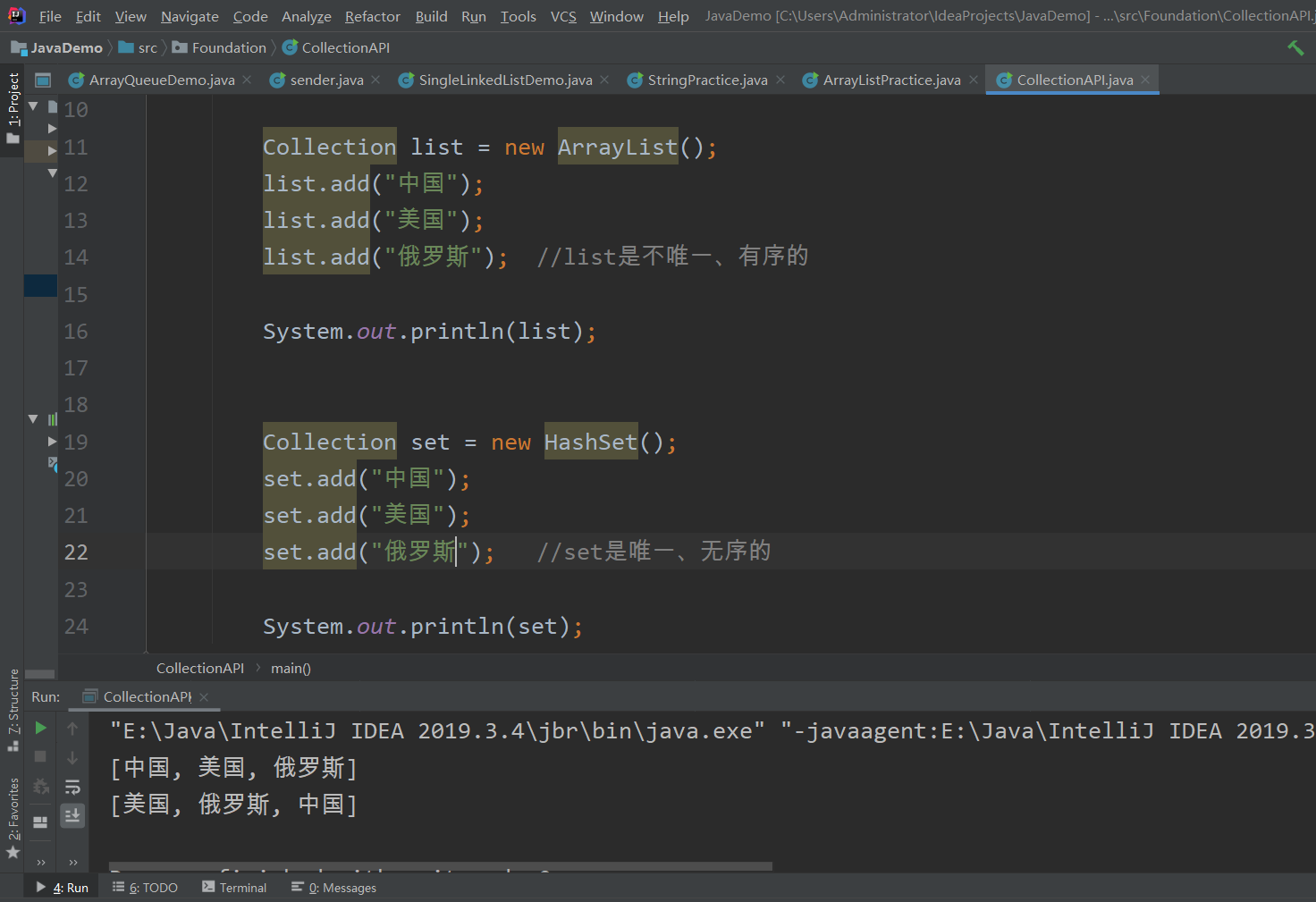
Task: Close the ArrayQueueDemo.java tab
Action: 248,80
